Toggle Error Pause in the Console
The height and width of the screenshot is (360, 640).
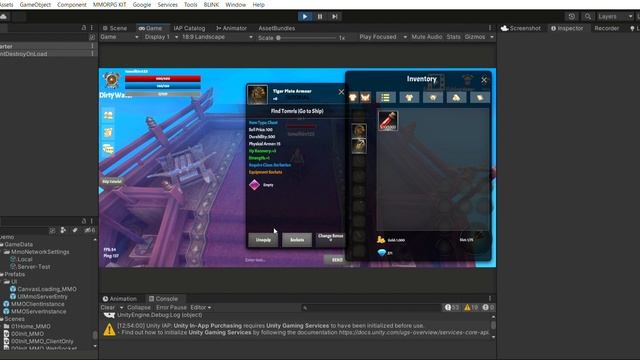point(171,307)
